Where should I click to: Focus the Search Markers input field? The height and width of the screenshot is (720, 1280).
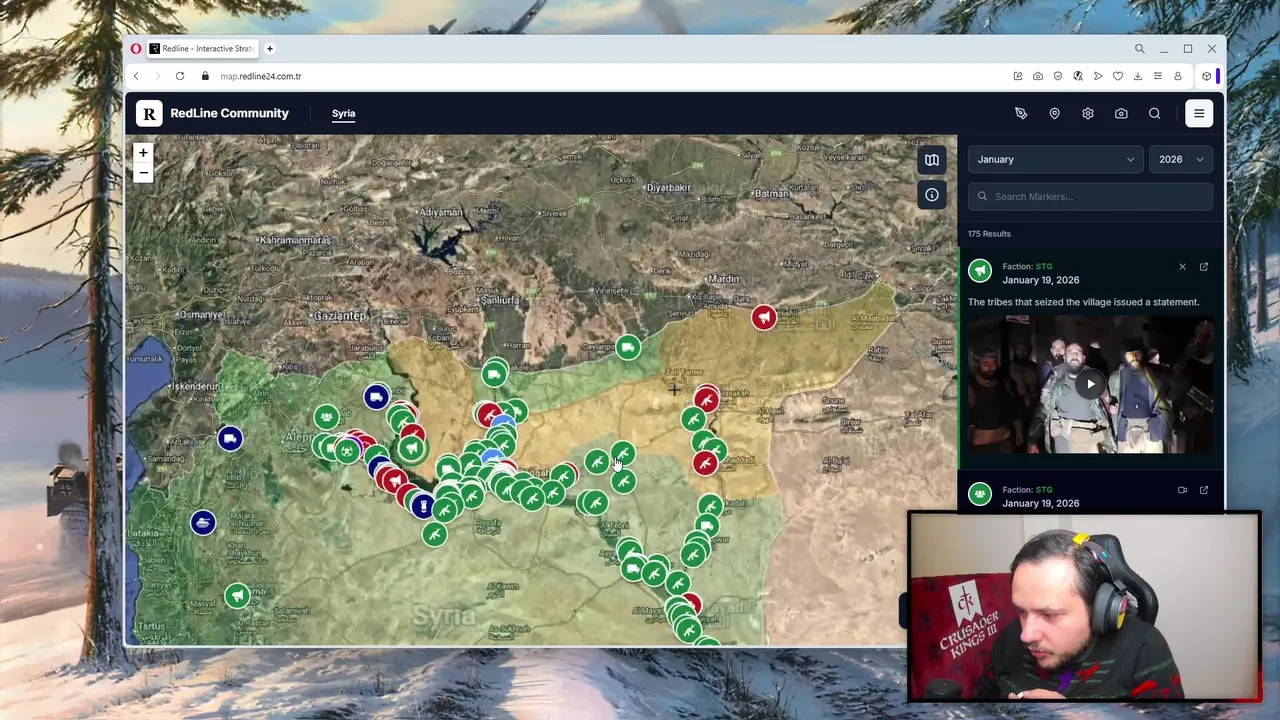[x=1091, y=196]
